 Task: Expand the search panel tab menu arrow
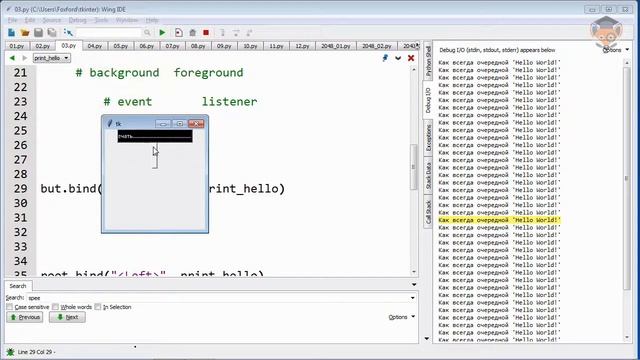point(414,284)
